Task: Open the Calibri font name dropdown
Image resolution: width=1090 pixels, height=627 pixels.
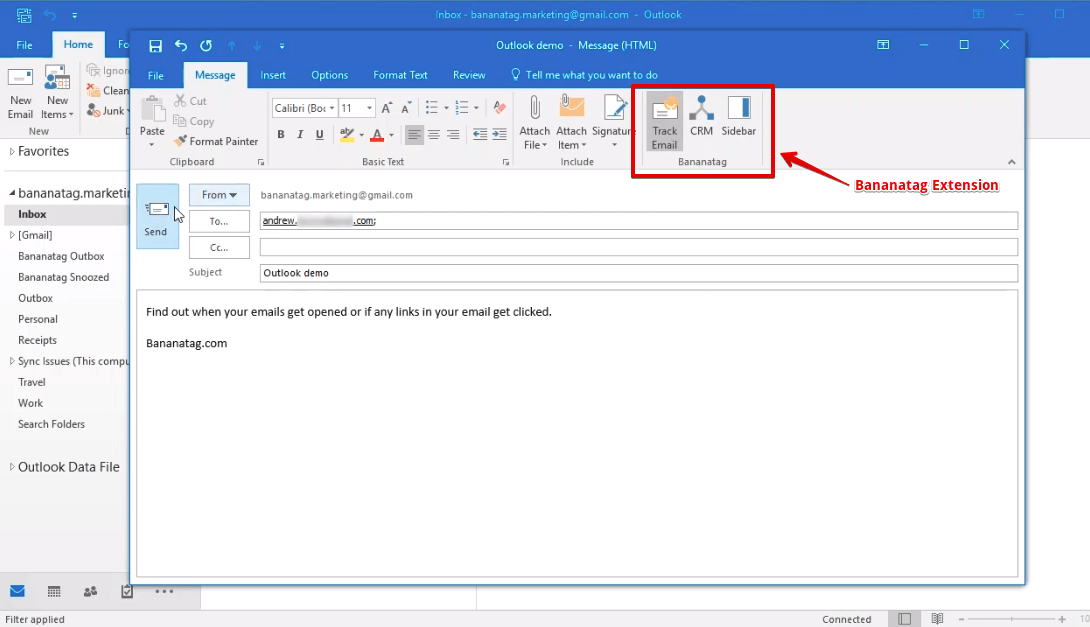Action: point(332,108)
